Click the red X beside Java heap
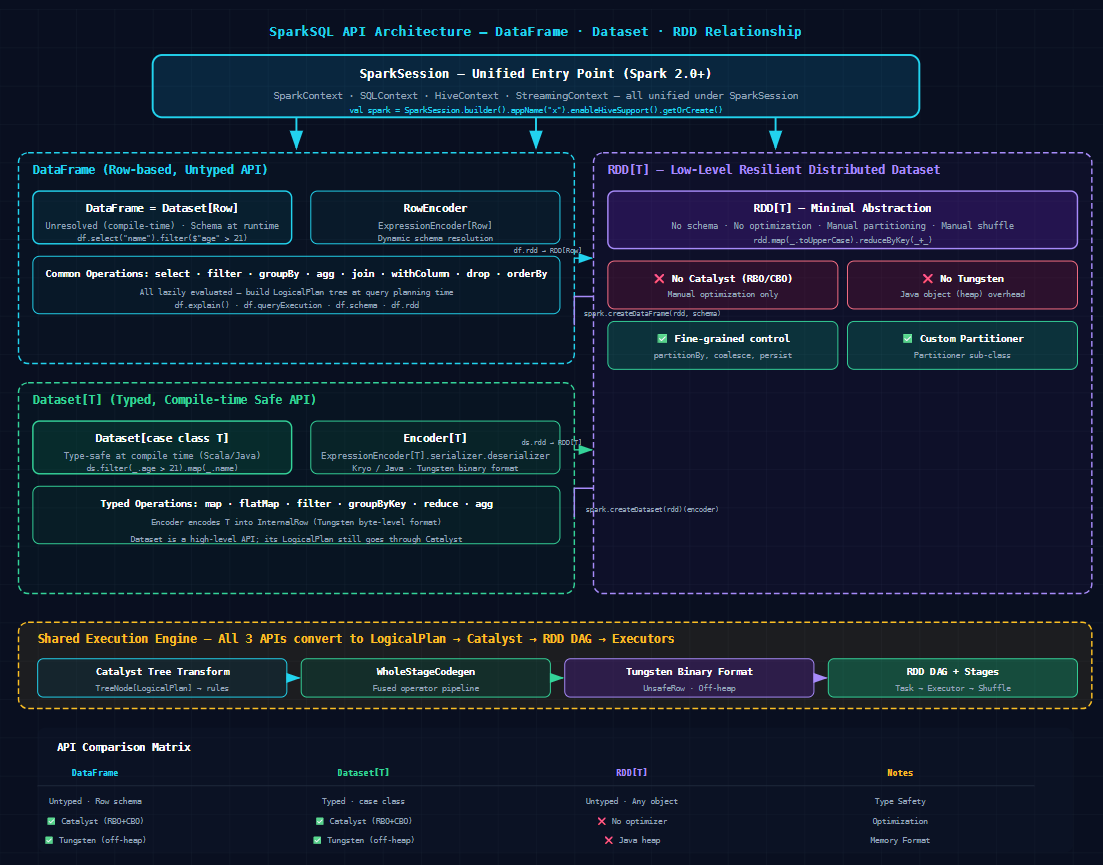Screen dimensions: 1103x865 click(x=608, y=840)
